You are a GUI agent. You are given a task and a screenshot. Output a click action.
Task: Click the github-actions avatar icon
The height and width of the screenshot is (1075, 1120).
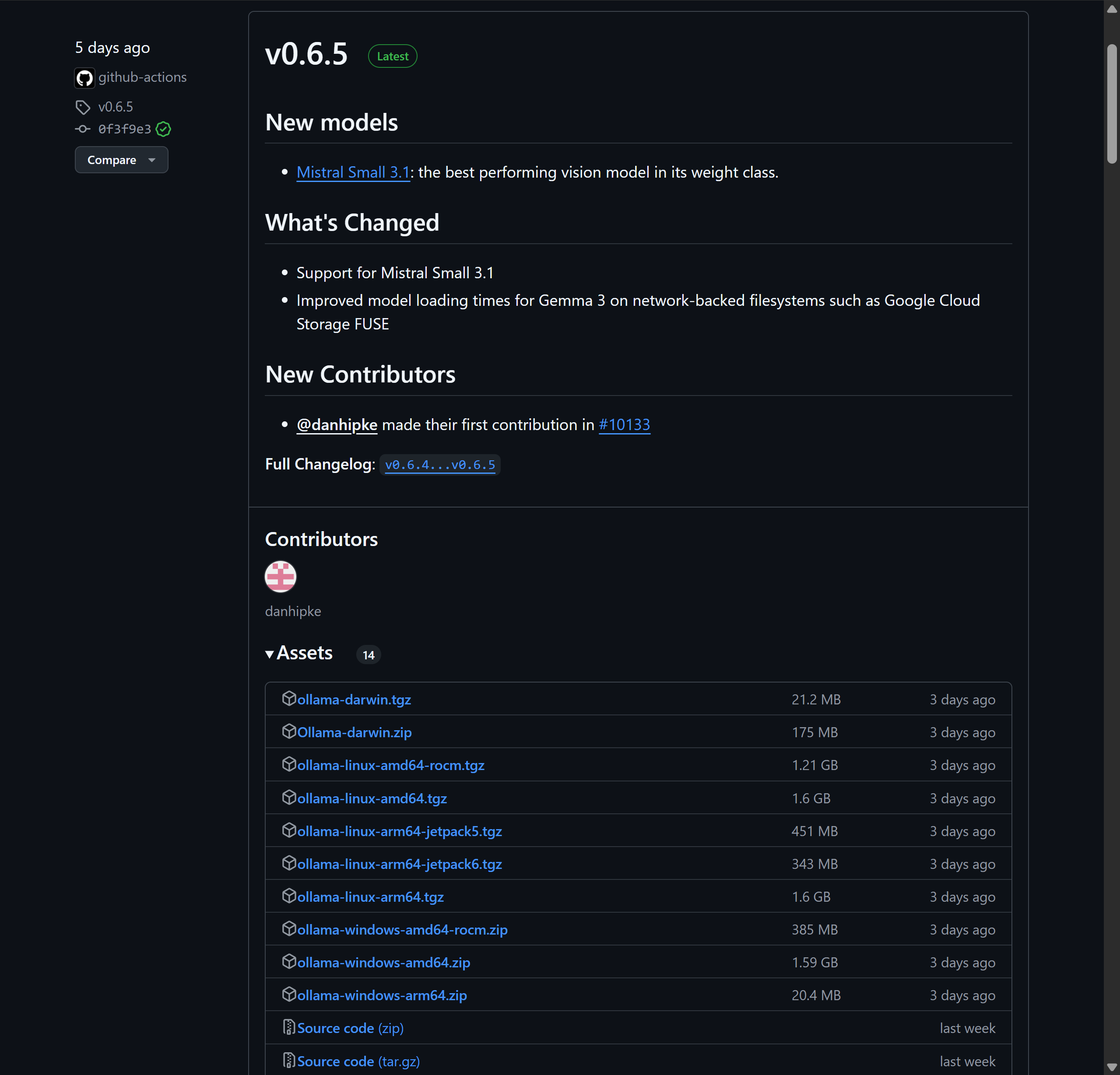(84, 78)
